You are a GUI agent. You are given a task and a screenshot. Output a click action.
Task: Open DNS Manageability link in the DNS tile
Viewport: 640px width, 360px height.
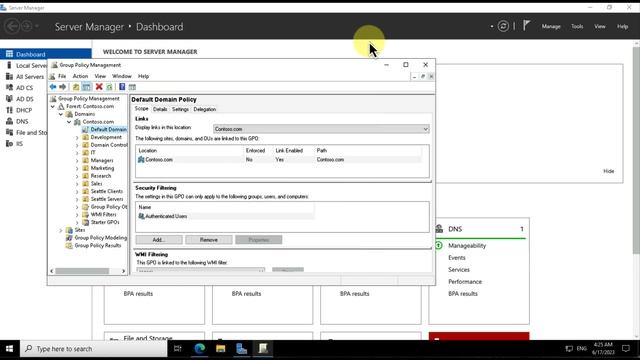tap(467, 246)
